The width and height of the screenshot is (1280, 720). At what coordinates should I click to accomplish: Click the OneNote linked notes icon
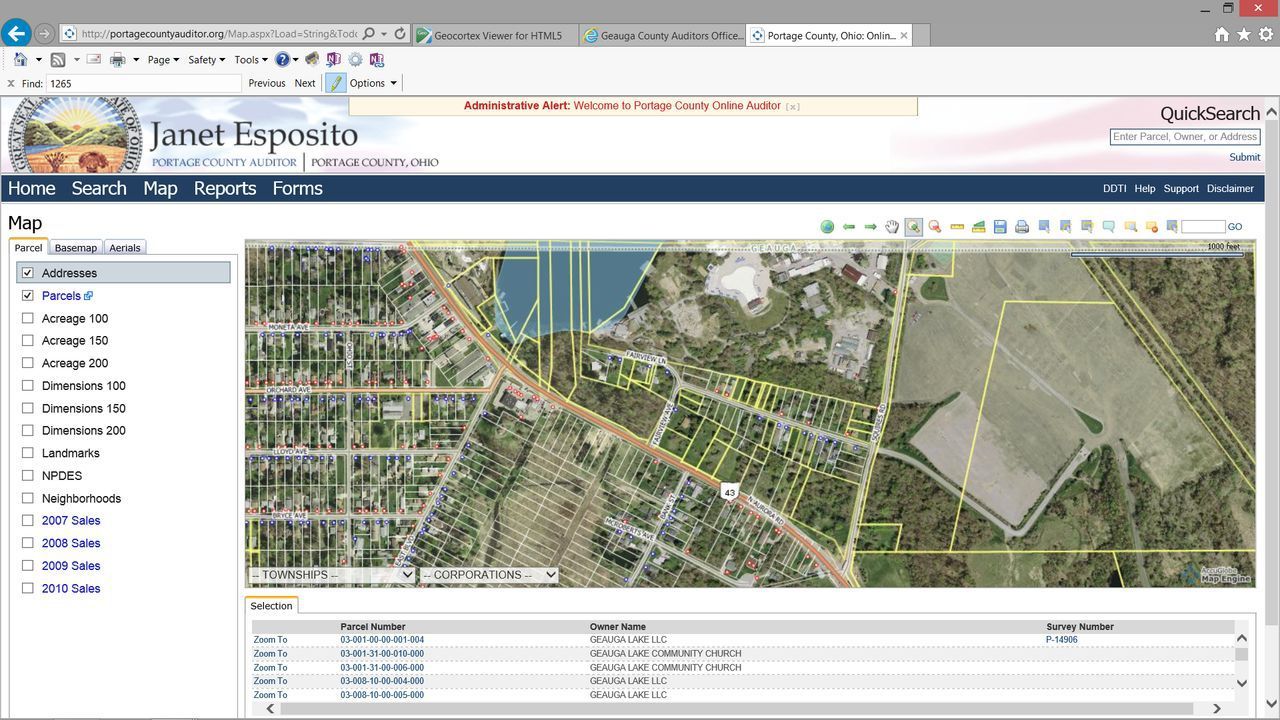tap(377, 60)
